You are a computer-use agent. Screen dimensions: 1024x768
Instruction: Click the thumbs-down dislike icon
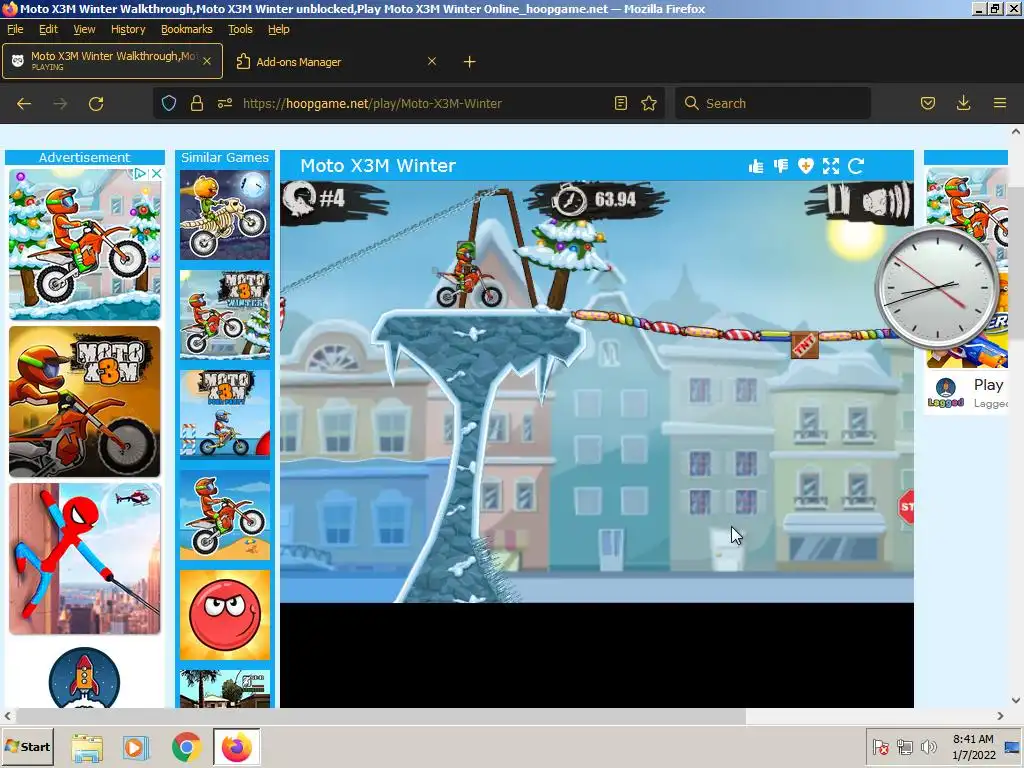coord(780,167)
